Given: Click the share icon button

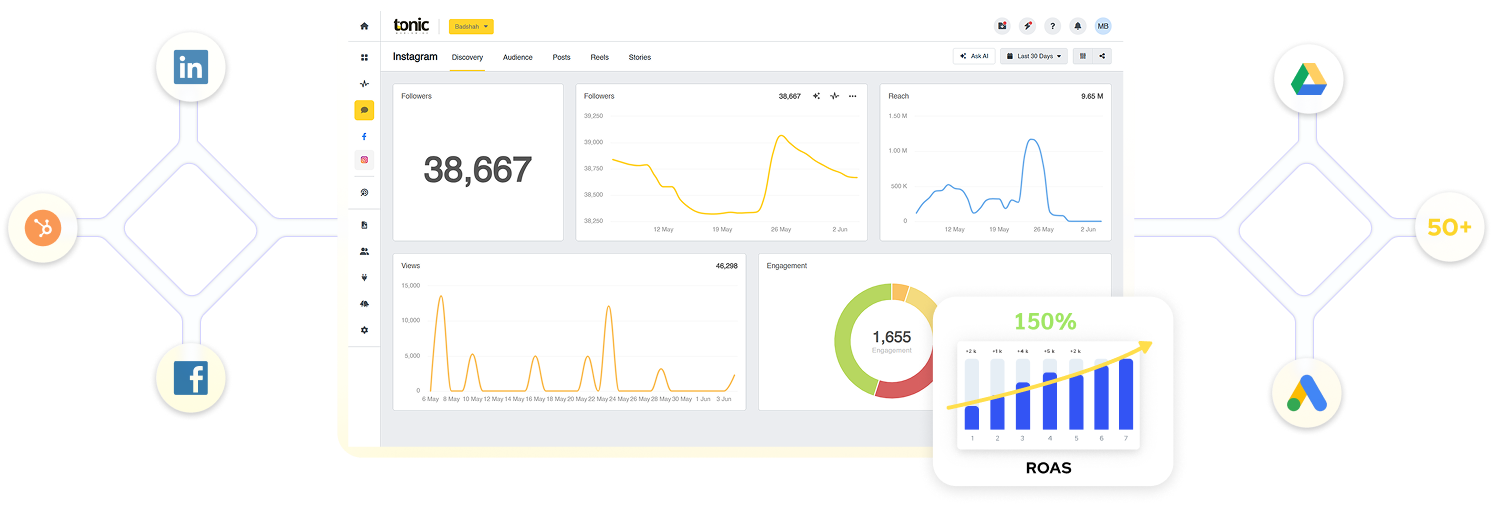Looking at the screenshot, I should click(x=1101, y=56).
